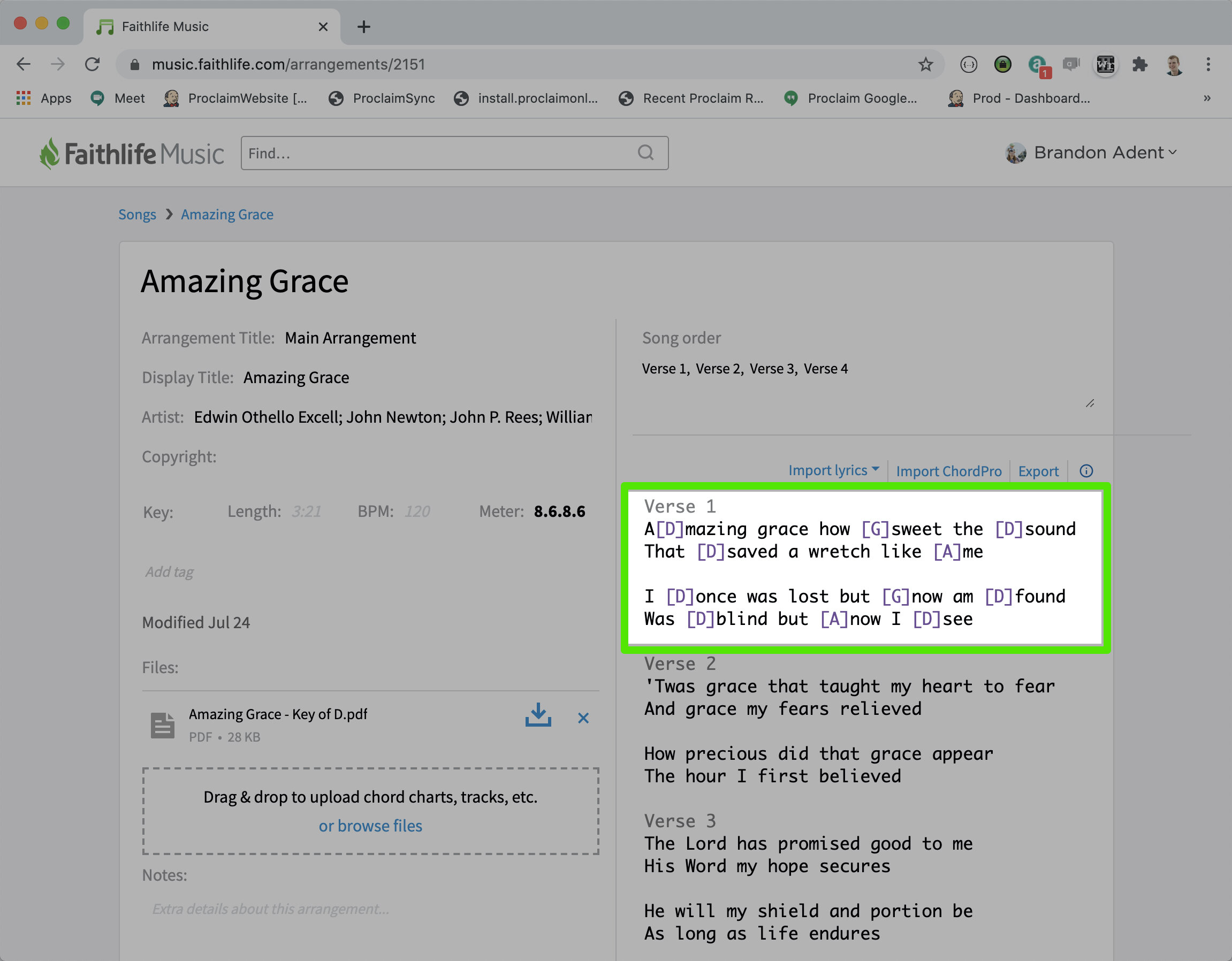Screen dimensions: 1232x961
Task: Show hidden bookmarks with double chevron
Action: tap(1207, 98)
